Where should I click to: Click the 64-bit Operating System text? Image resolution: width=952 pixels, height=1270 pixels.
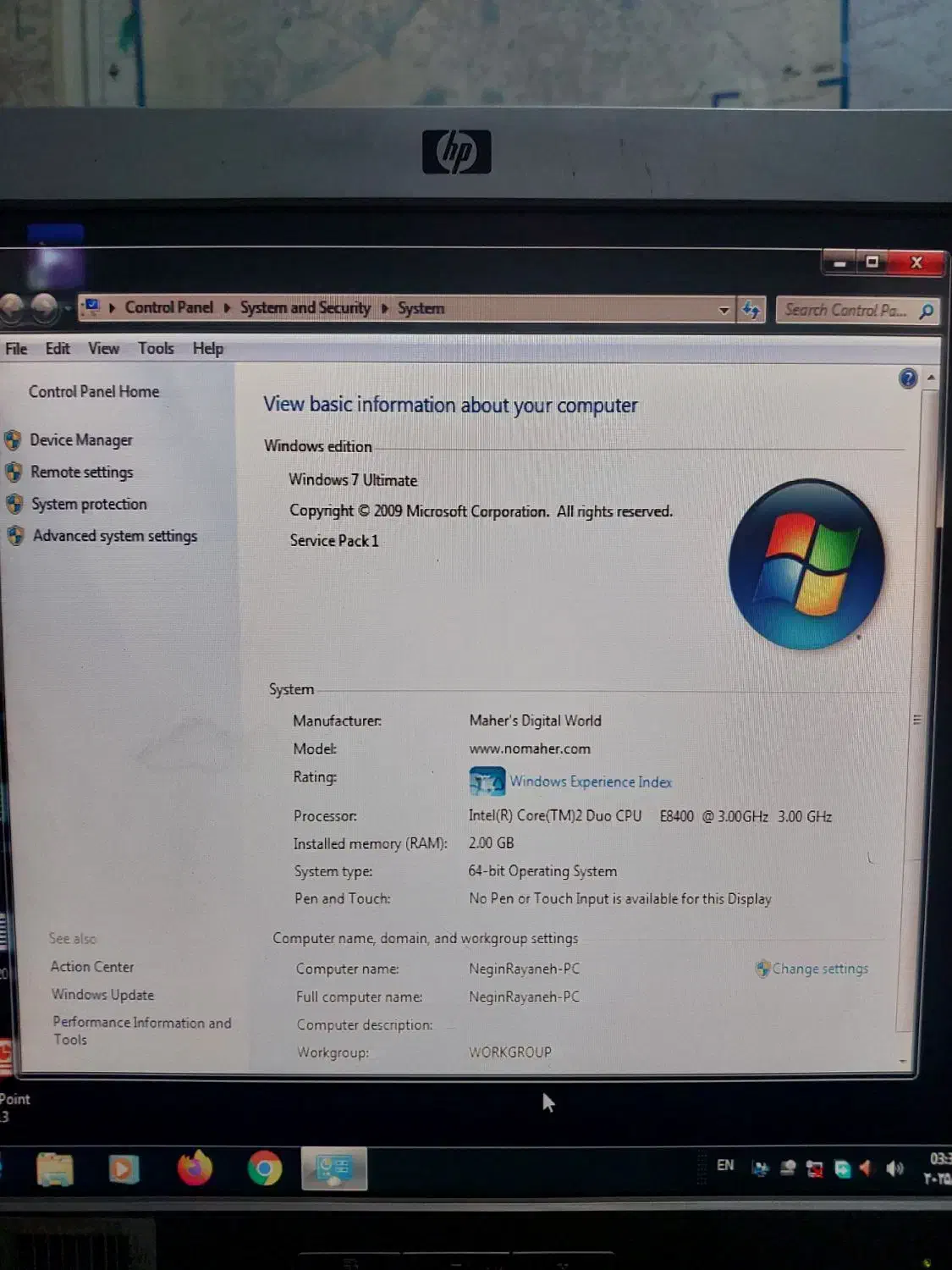coord(542,871)
